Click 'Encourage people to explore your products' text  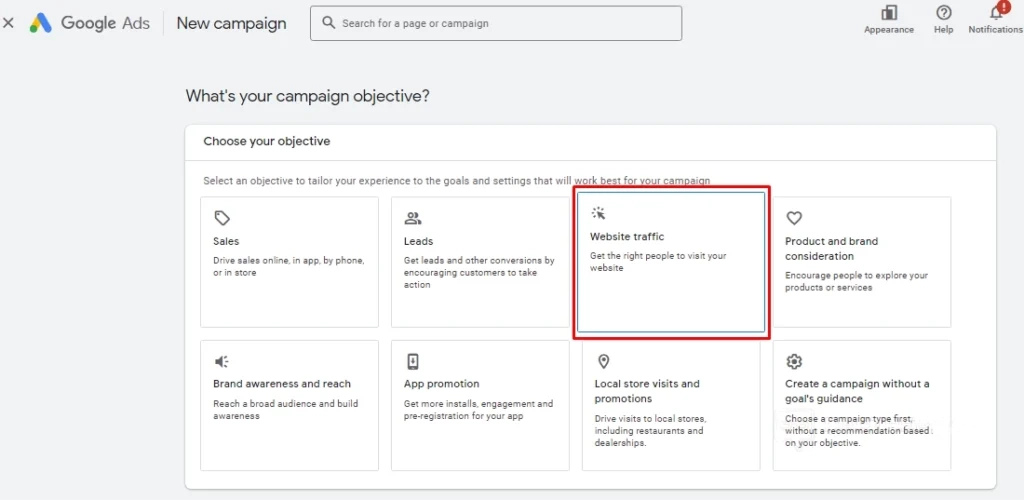(x=856, y=281)
